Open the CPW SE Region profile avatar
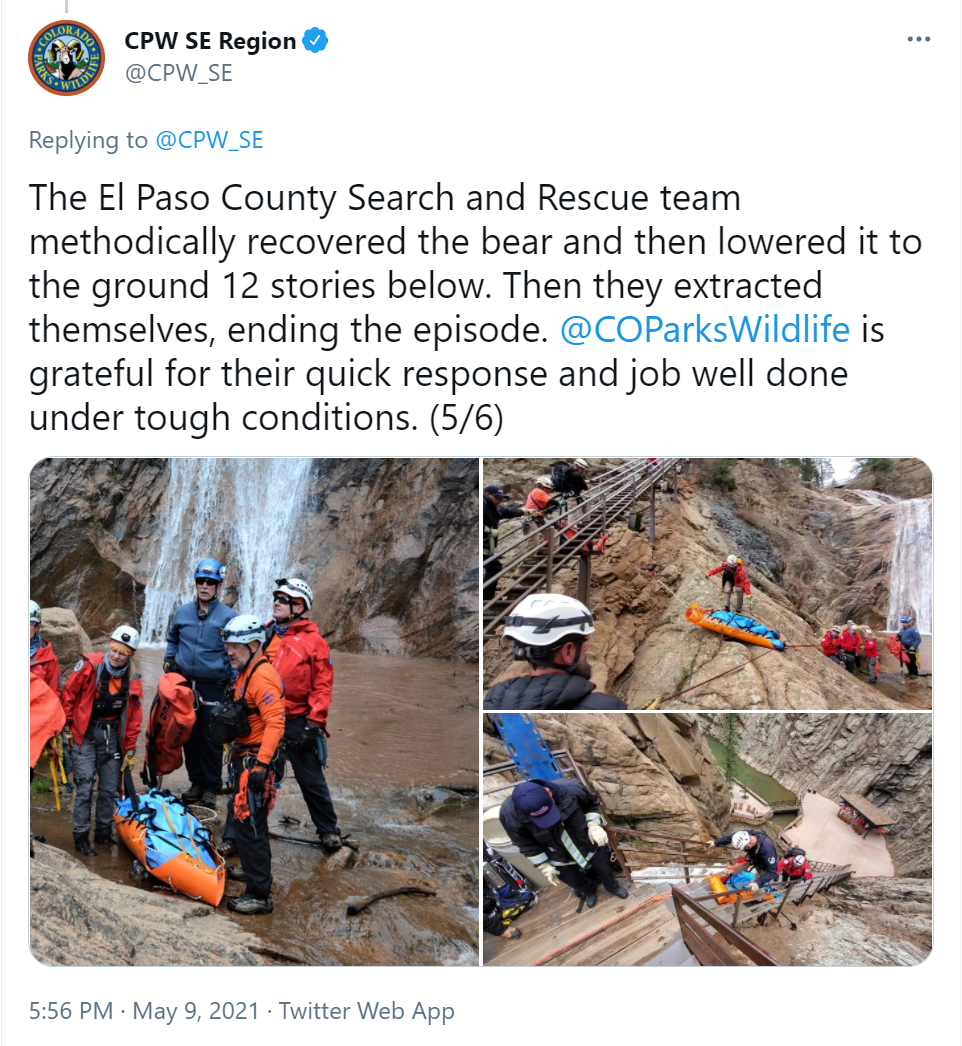The image size is (962, 1046). (x=66, y=58)
